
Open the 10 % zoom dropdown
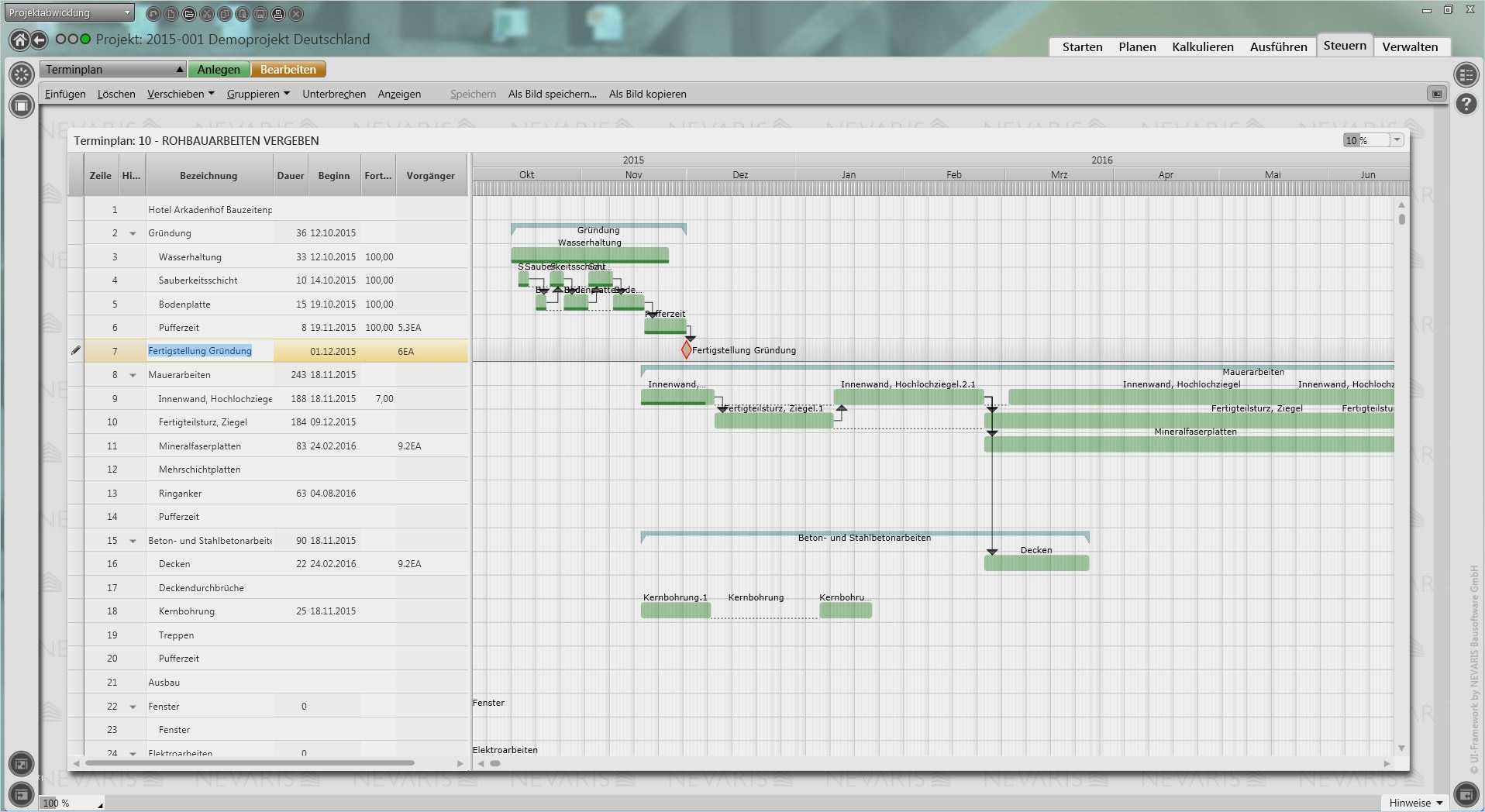pos(1397,140)
